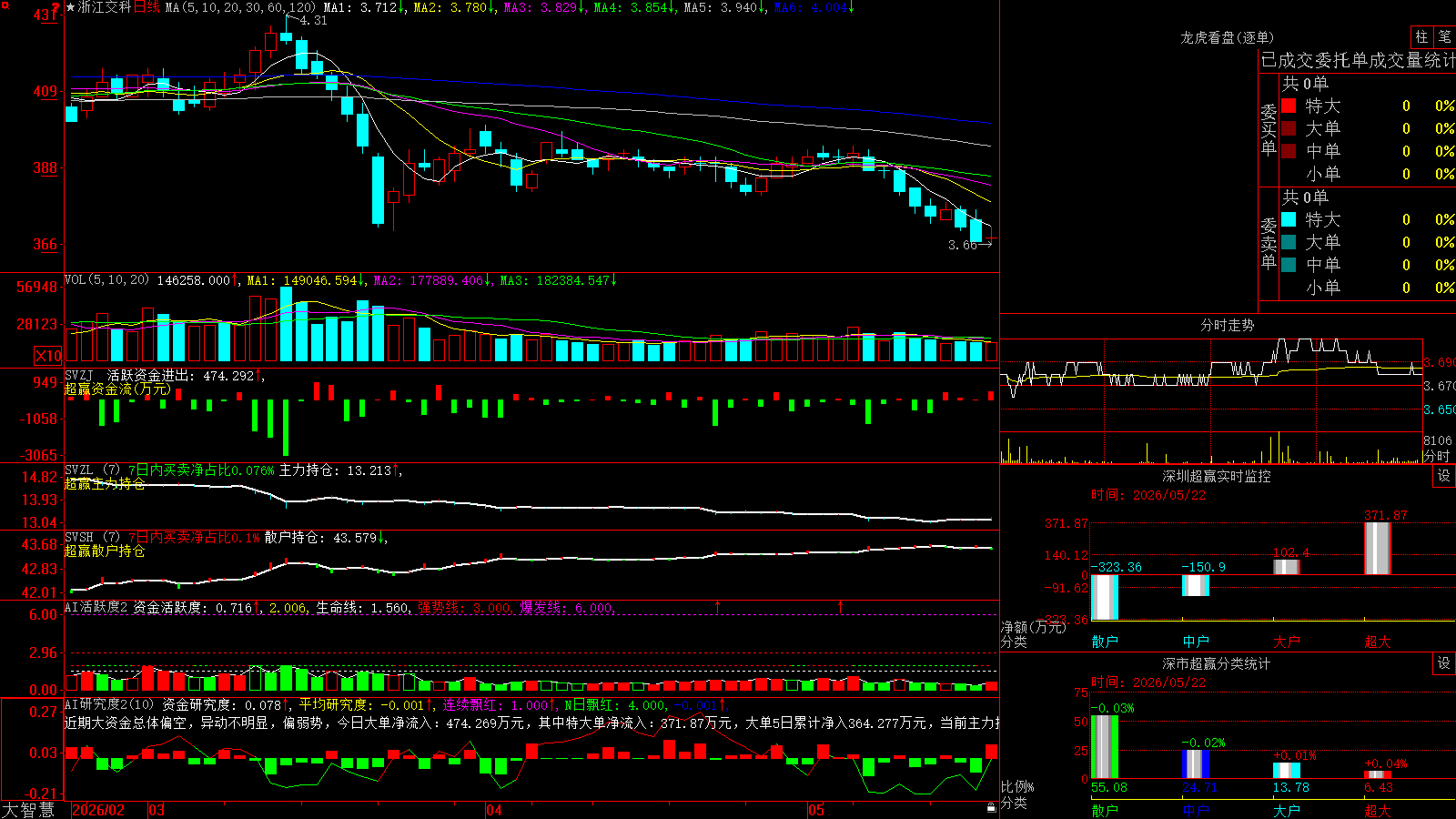Click the 深圳超赢实时监控 panel title
This screenshot has height=819, width=1456.
tap(1217, 476)
